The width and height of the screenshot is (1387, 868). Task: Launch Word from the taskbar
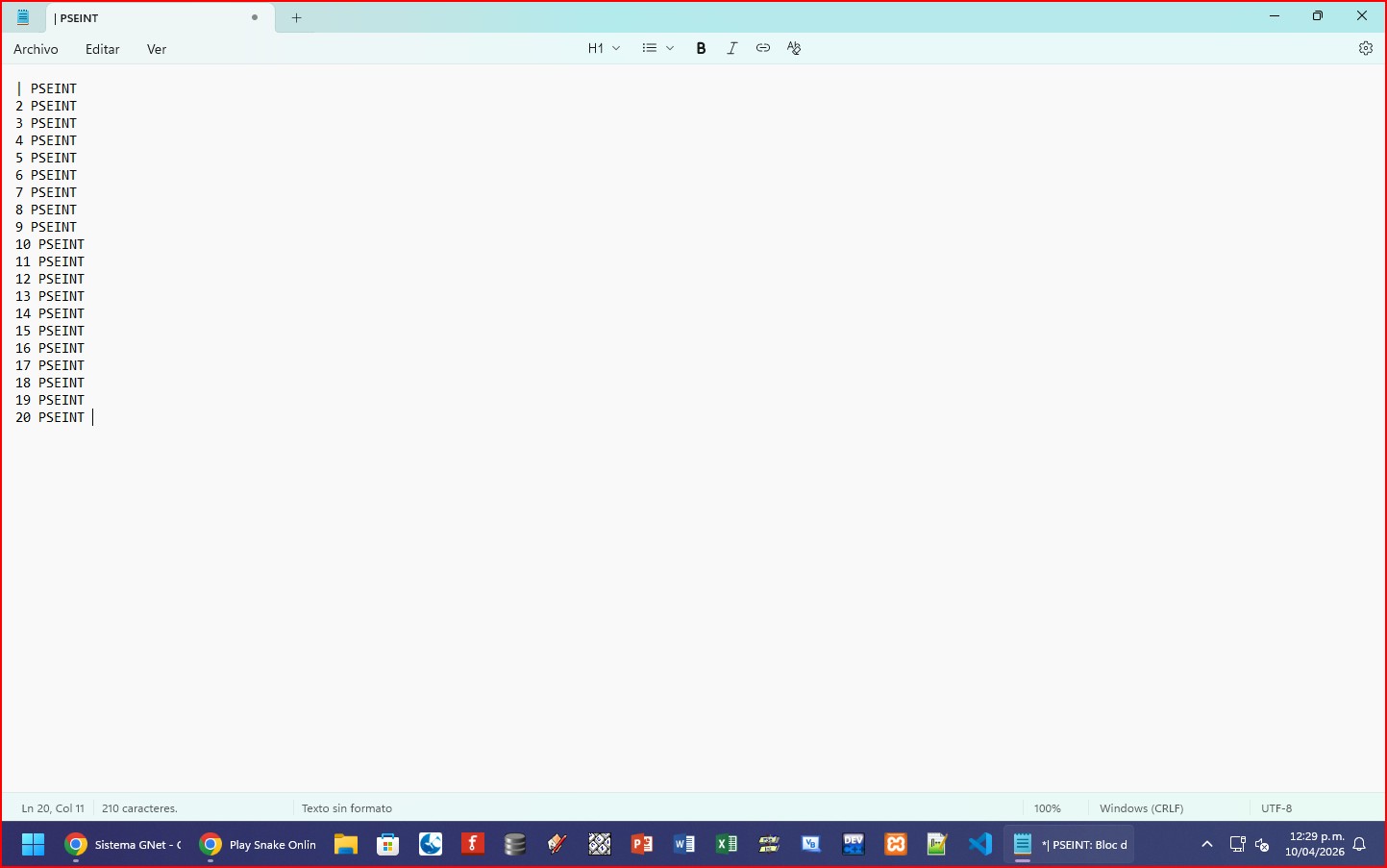tap(683, 844)
